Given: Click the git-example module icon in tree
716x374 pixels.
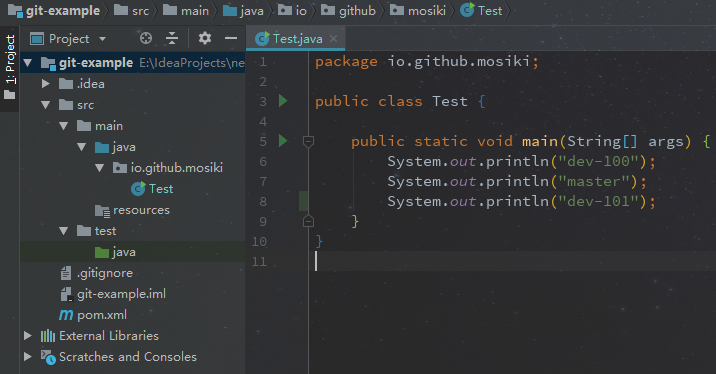Looking at the screenshot, I should coord(48,63).
